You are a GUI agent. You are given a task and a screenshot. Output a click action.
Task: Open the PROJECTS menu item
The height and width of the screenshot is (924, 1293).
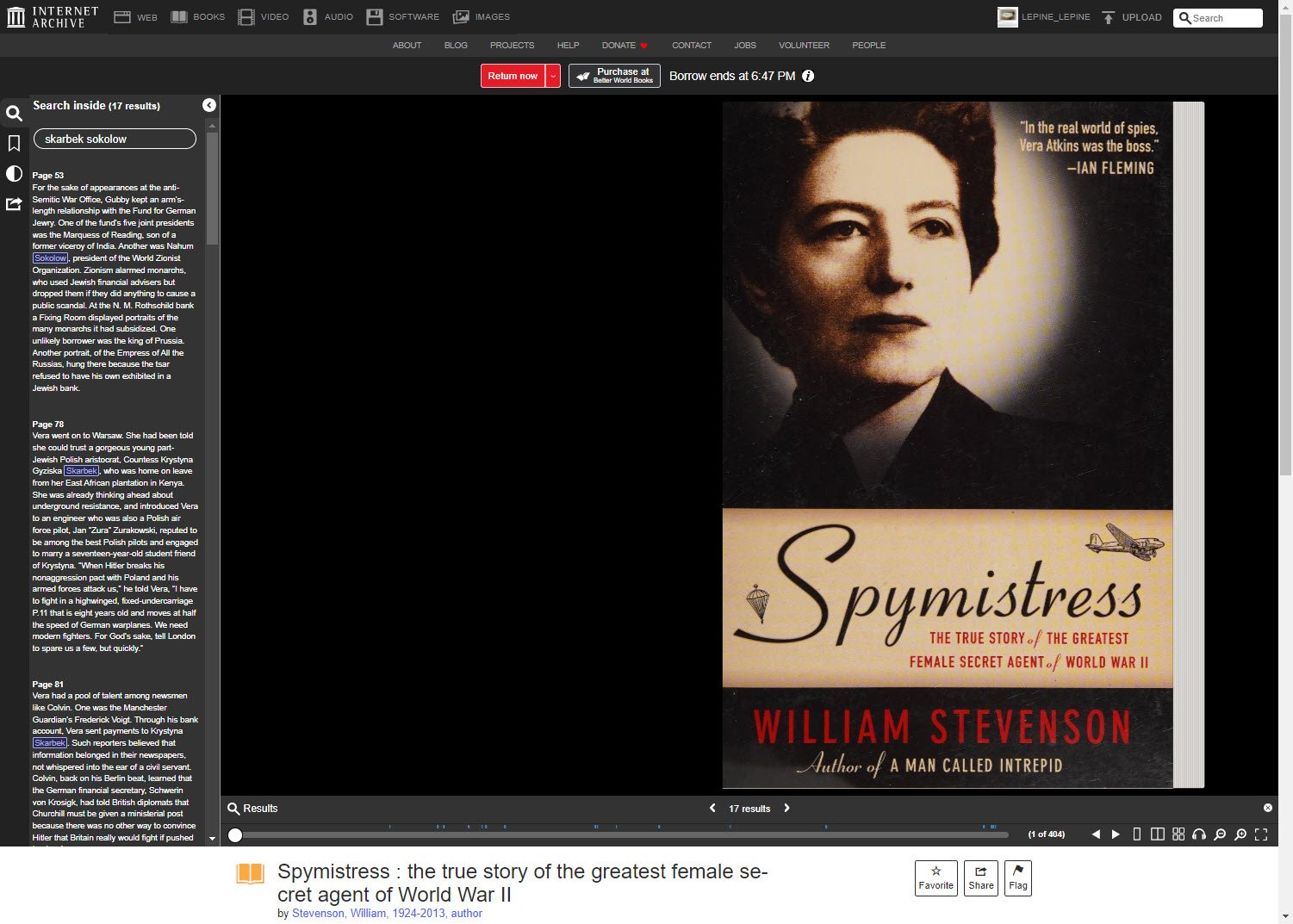pyautogui.click(x=512, y=45)
